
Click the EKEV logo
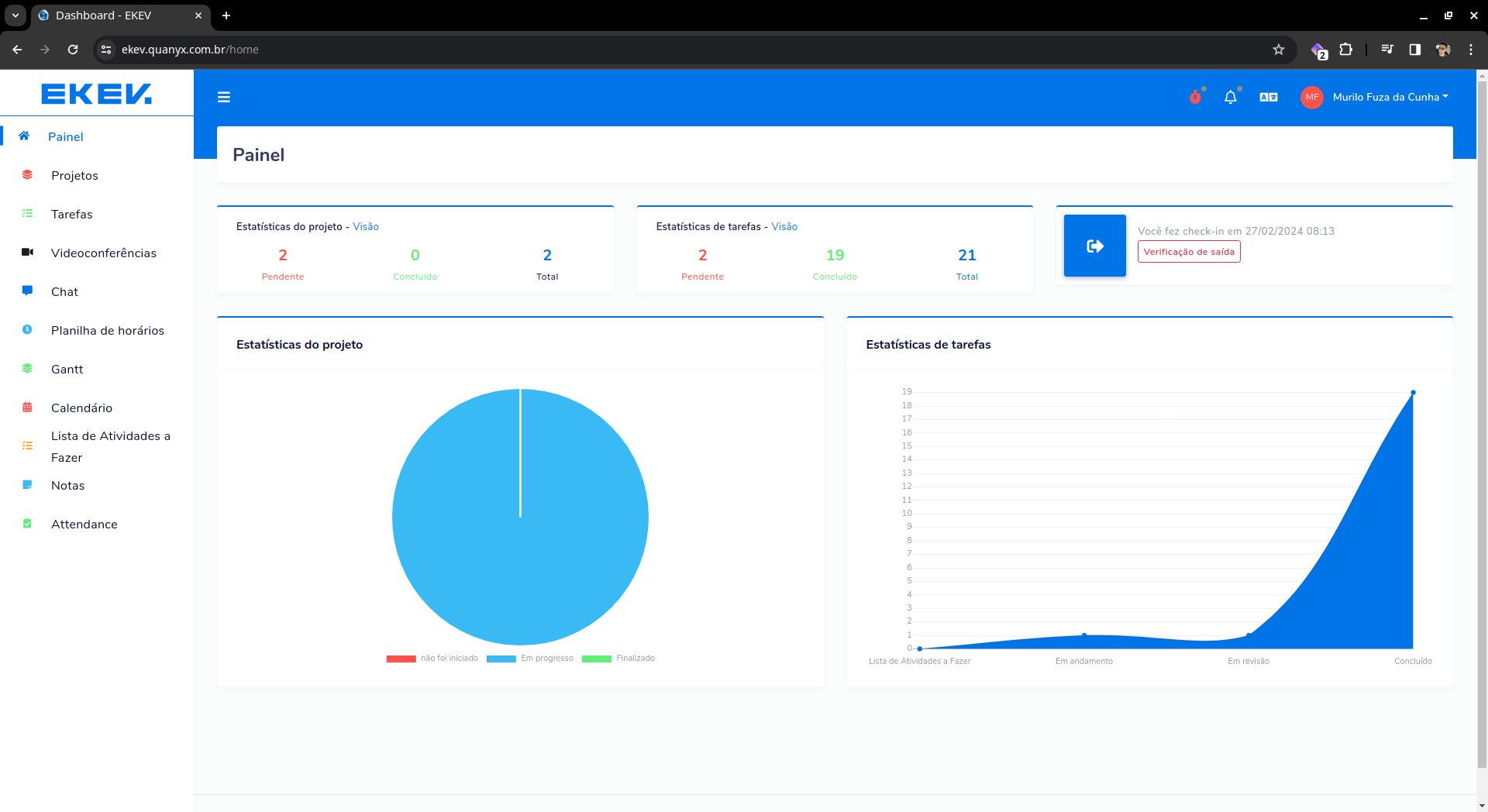pos(97,94)
